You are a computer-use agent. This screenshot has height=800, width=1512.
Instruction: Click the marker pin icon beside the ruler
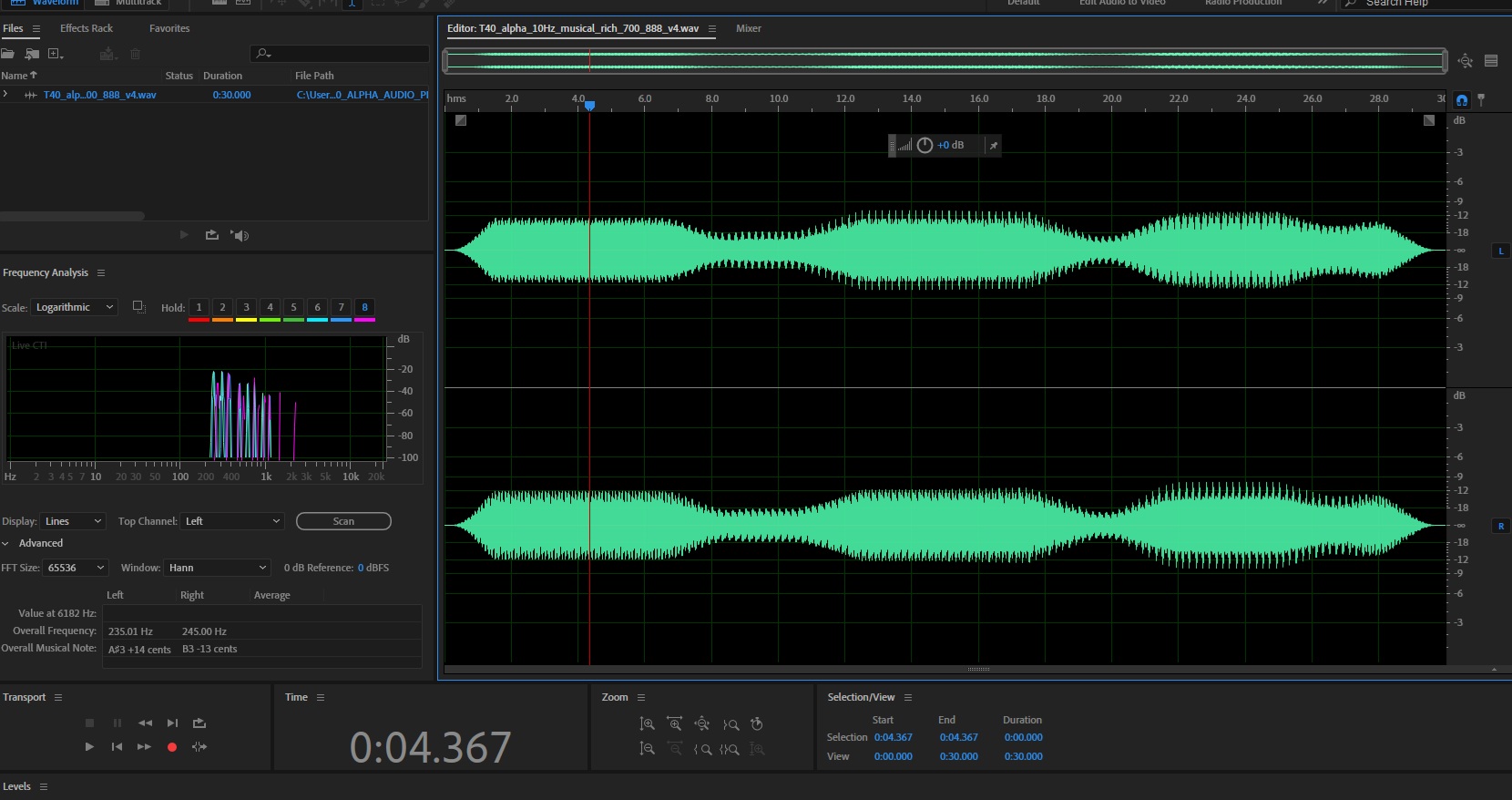[x=1481, y=100]
